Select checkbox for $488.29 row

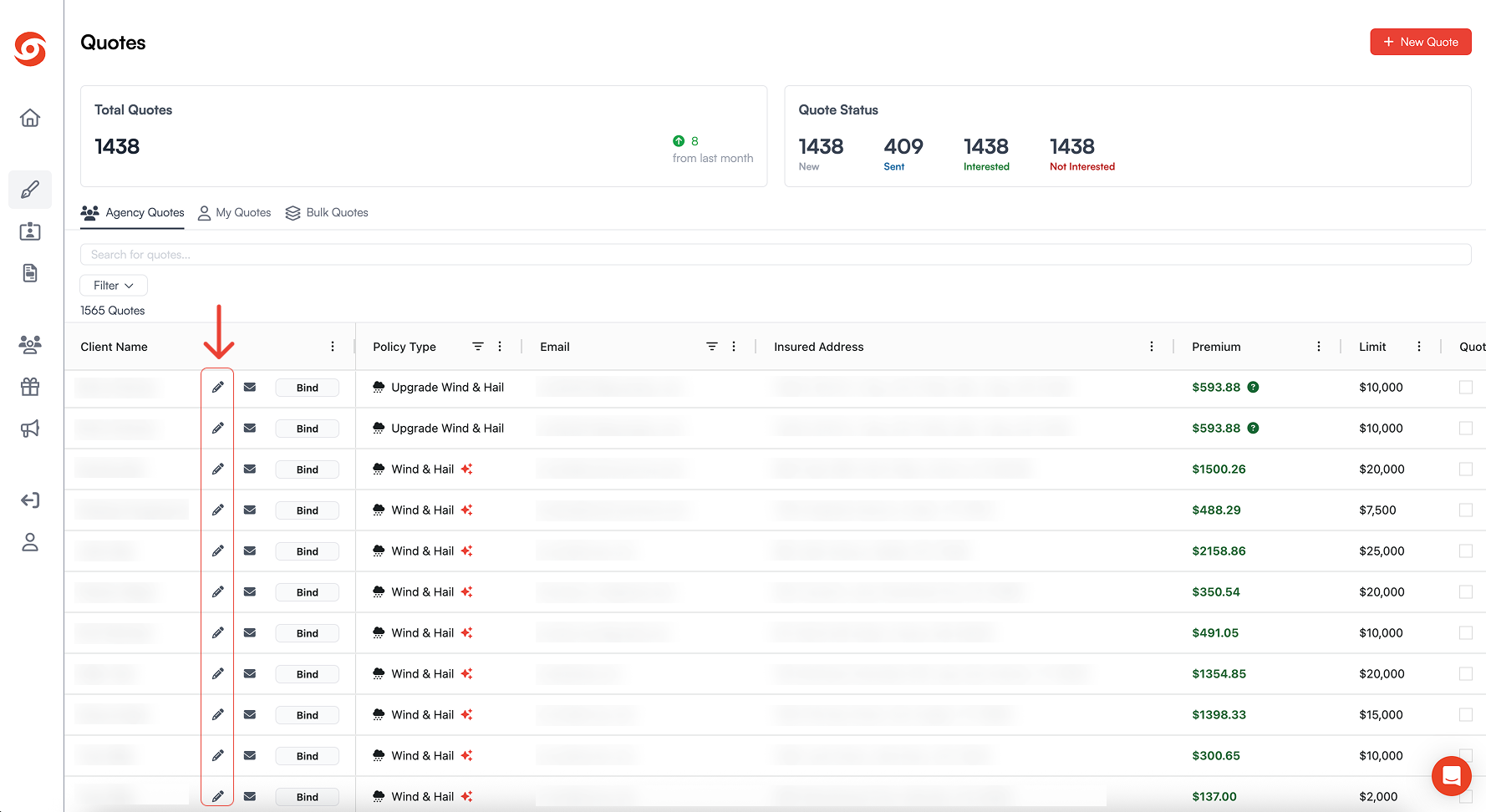pos(1466,510)
